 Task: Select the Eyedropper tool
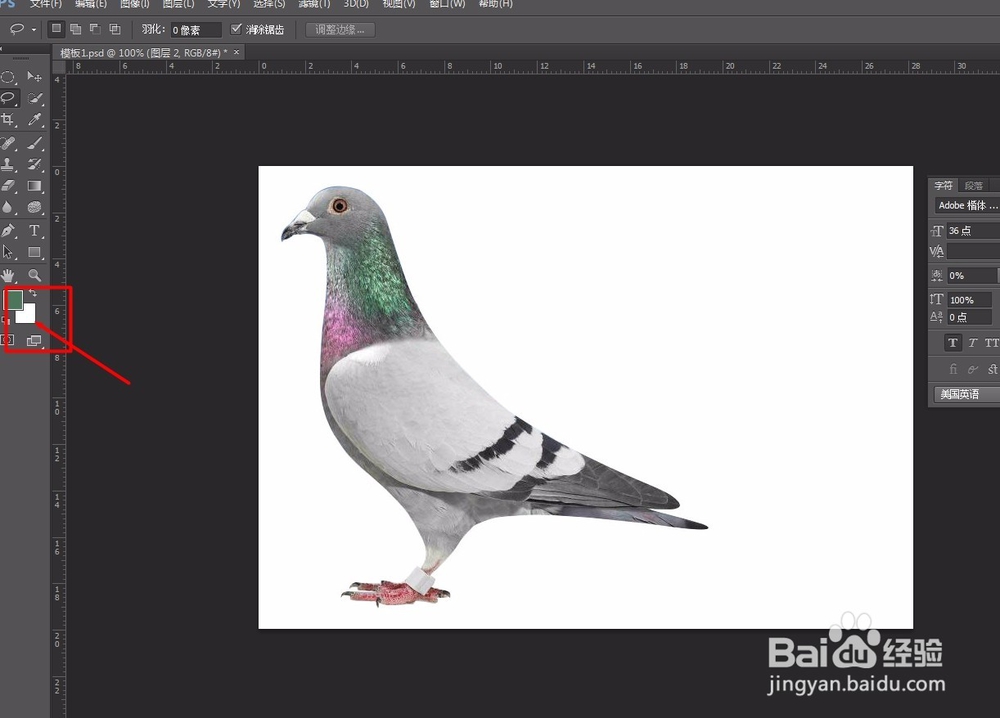(x=34, y=119)
